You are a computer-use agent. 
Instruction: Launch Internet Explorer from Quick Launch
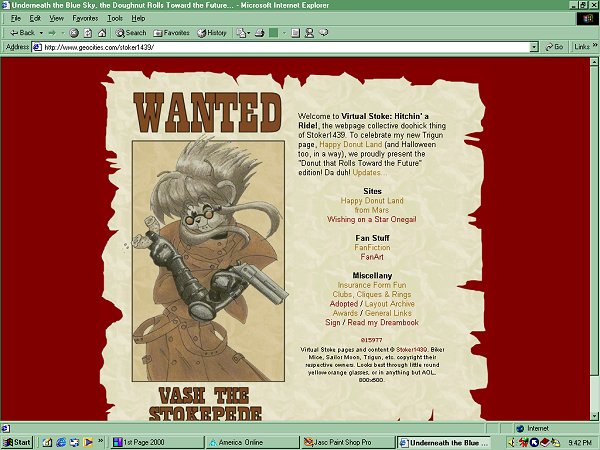click(61, 443)
